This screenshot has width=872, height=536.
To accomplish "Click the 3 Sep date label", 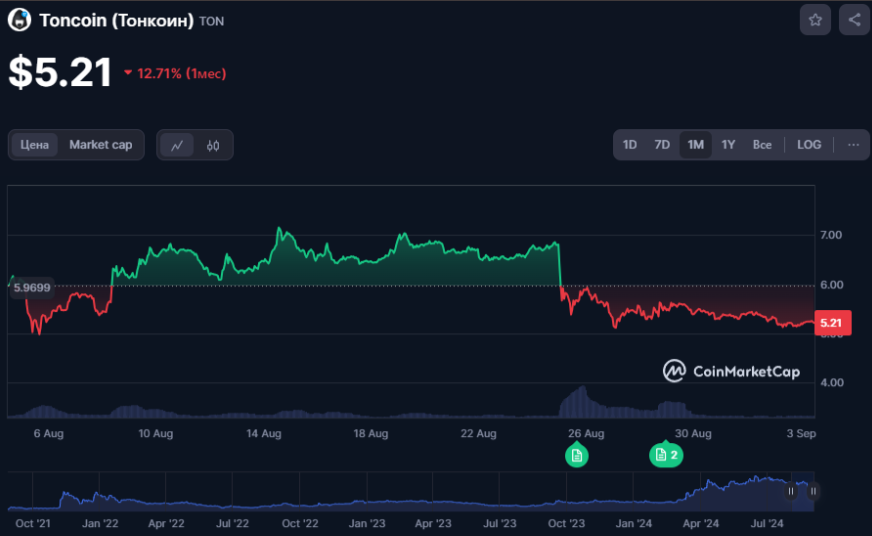I will pos(801,434).
